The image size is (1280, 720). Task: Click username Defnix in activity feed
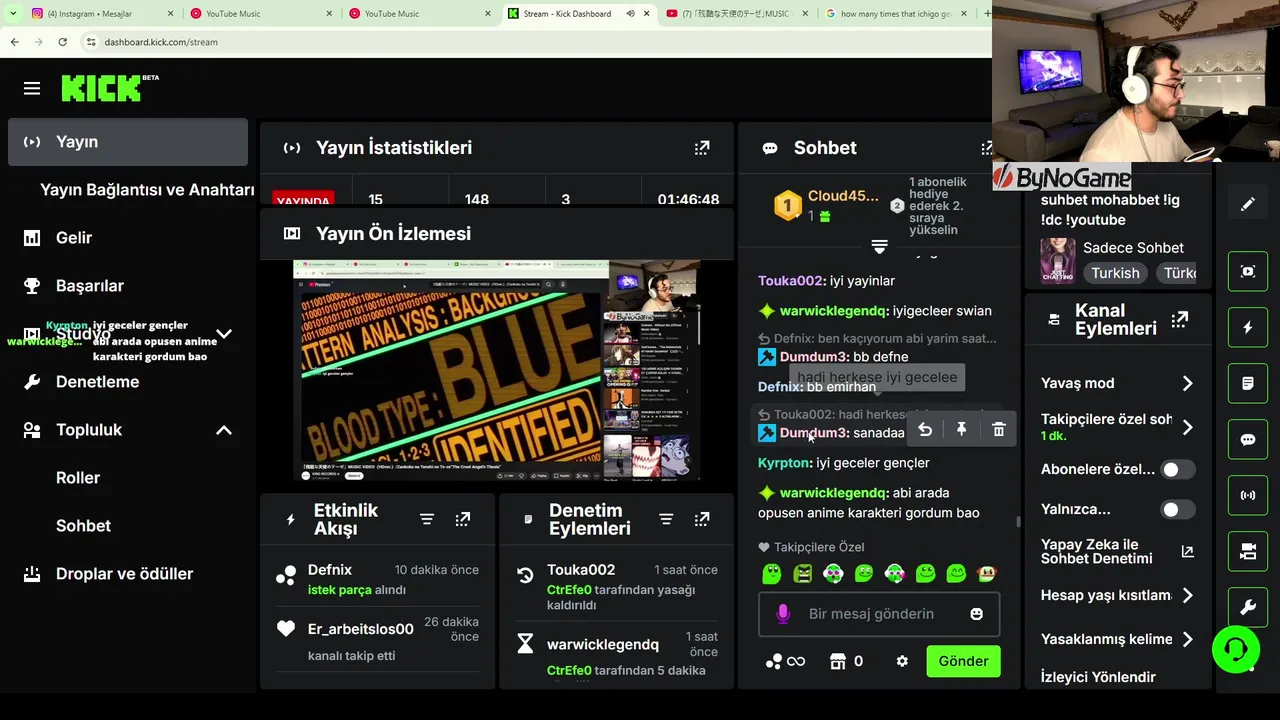pyautogui.click(x=330, y=570)
